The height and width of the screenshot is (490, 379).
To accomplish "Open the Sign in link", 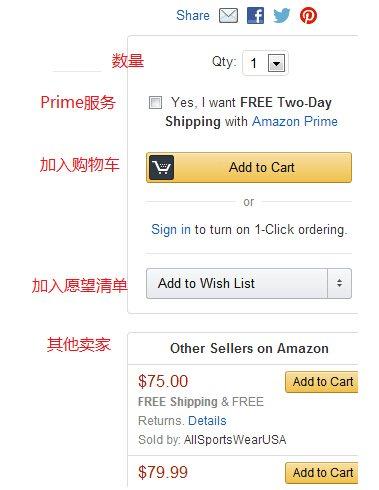I will [x=171, y=230].
